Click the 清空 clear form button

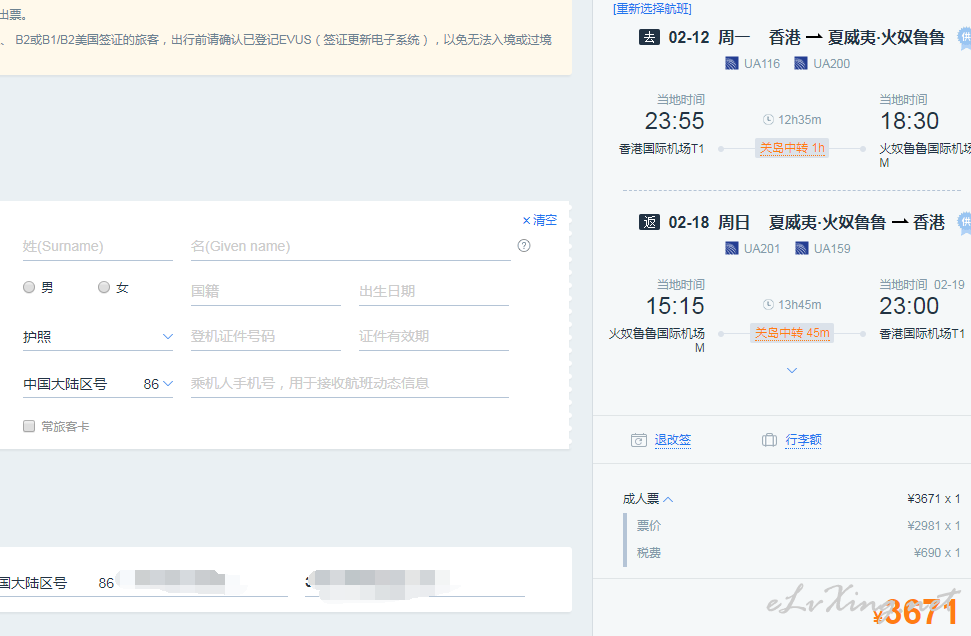tap(540, 220)
